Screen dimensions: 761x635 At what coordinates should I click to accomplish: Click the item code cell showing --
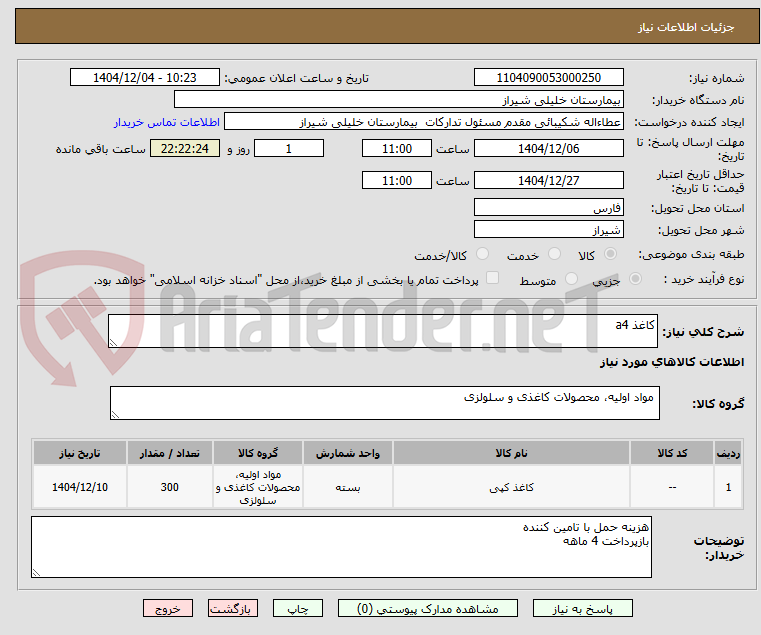[x=672, y=487]
